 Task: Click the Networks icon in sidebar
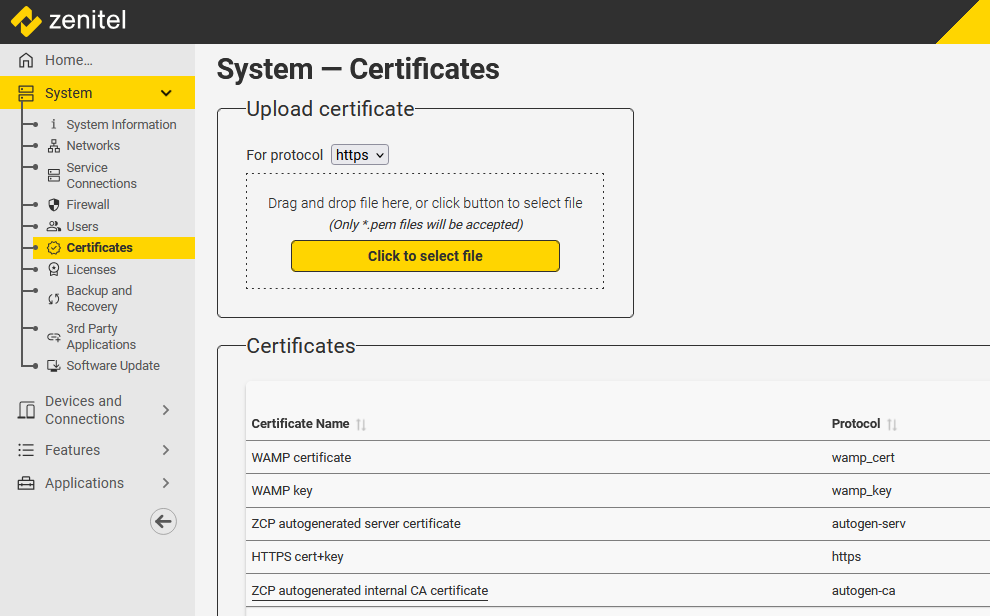[54, 146]
